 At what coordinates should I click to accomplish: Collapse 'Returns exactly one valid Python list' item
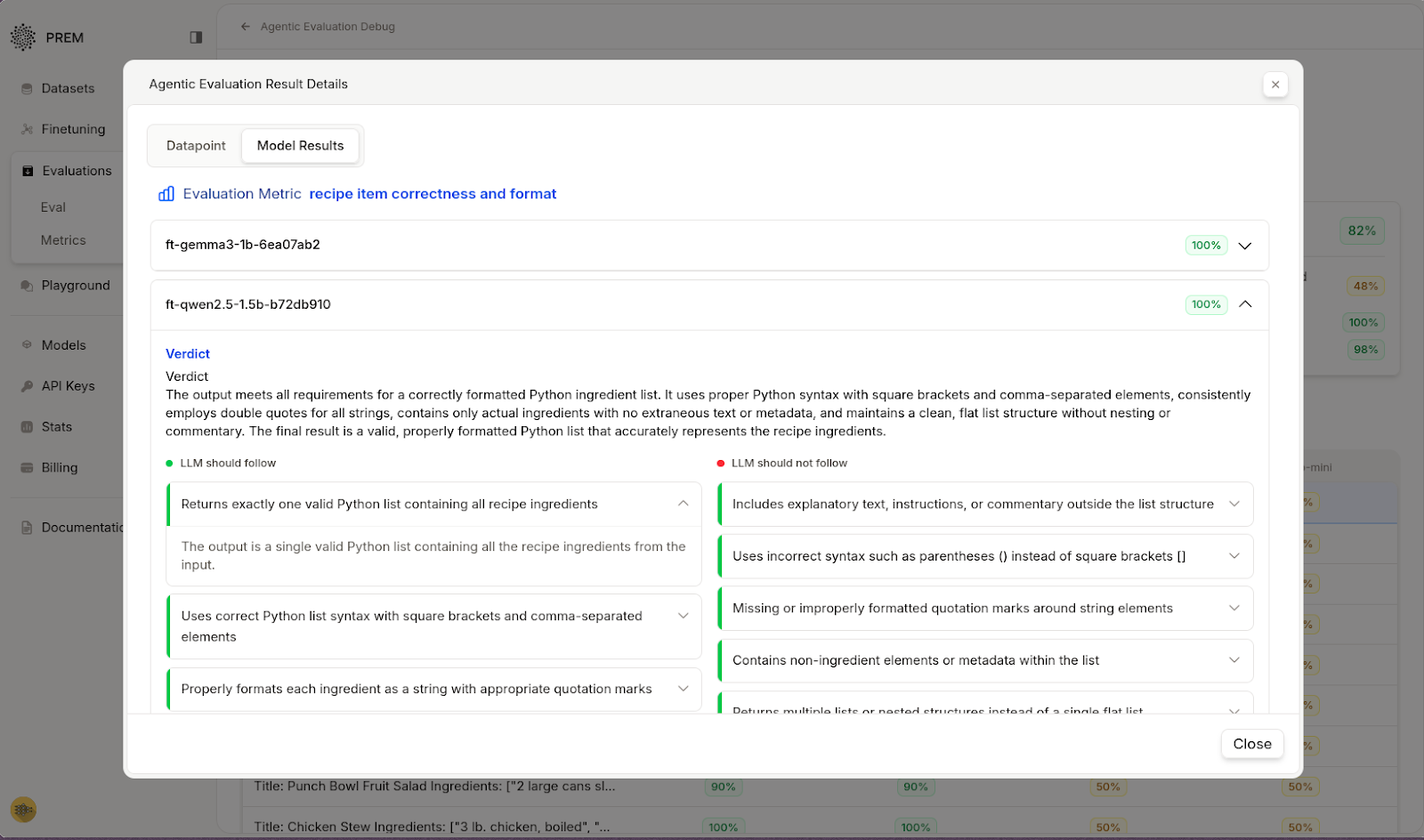coord(683,504)
